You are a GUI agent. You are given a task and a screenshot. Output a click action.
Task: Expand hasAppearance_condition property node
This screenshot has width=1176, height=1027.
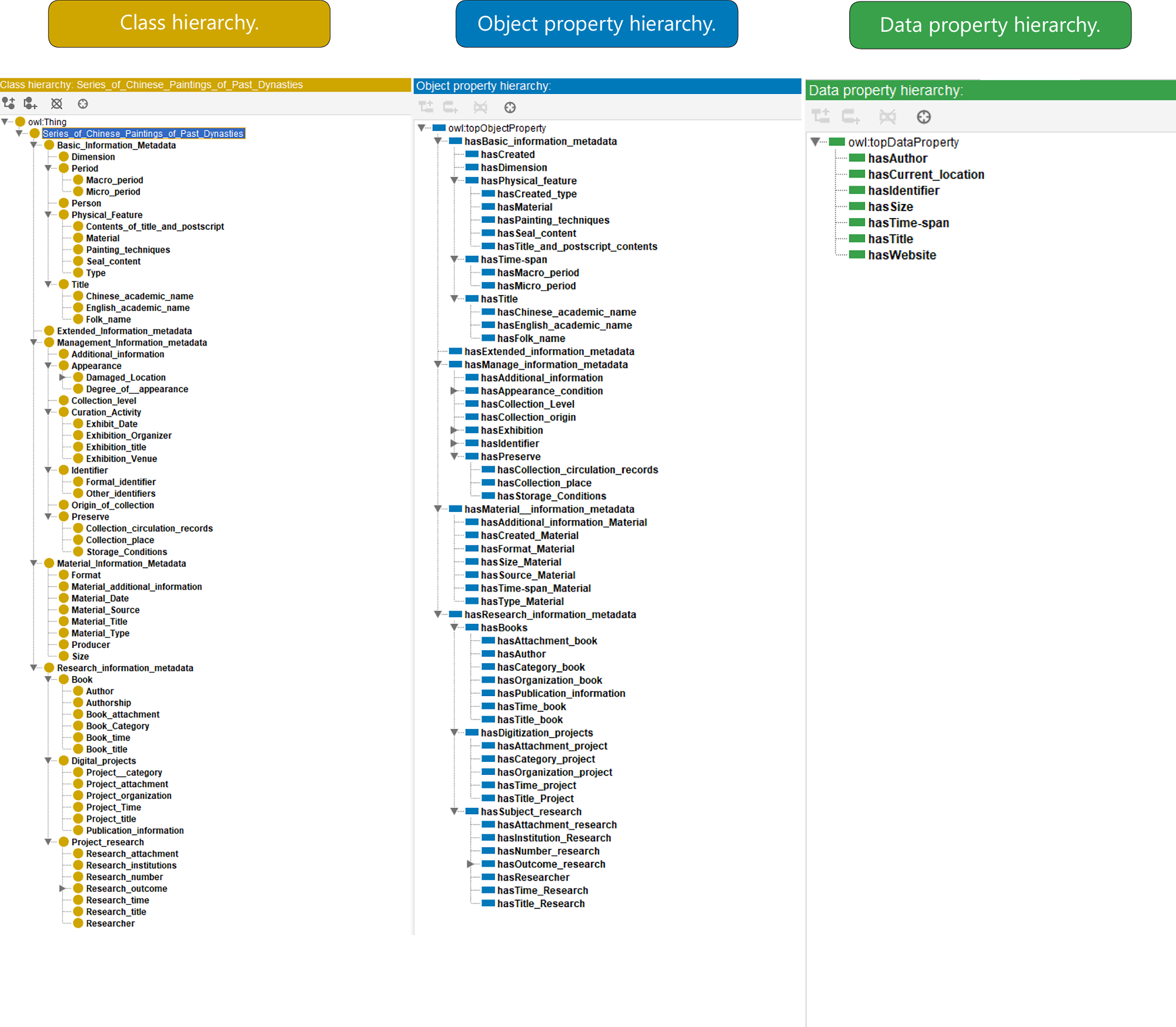coord(454,391)
